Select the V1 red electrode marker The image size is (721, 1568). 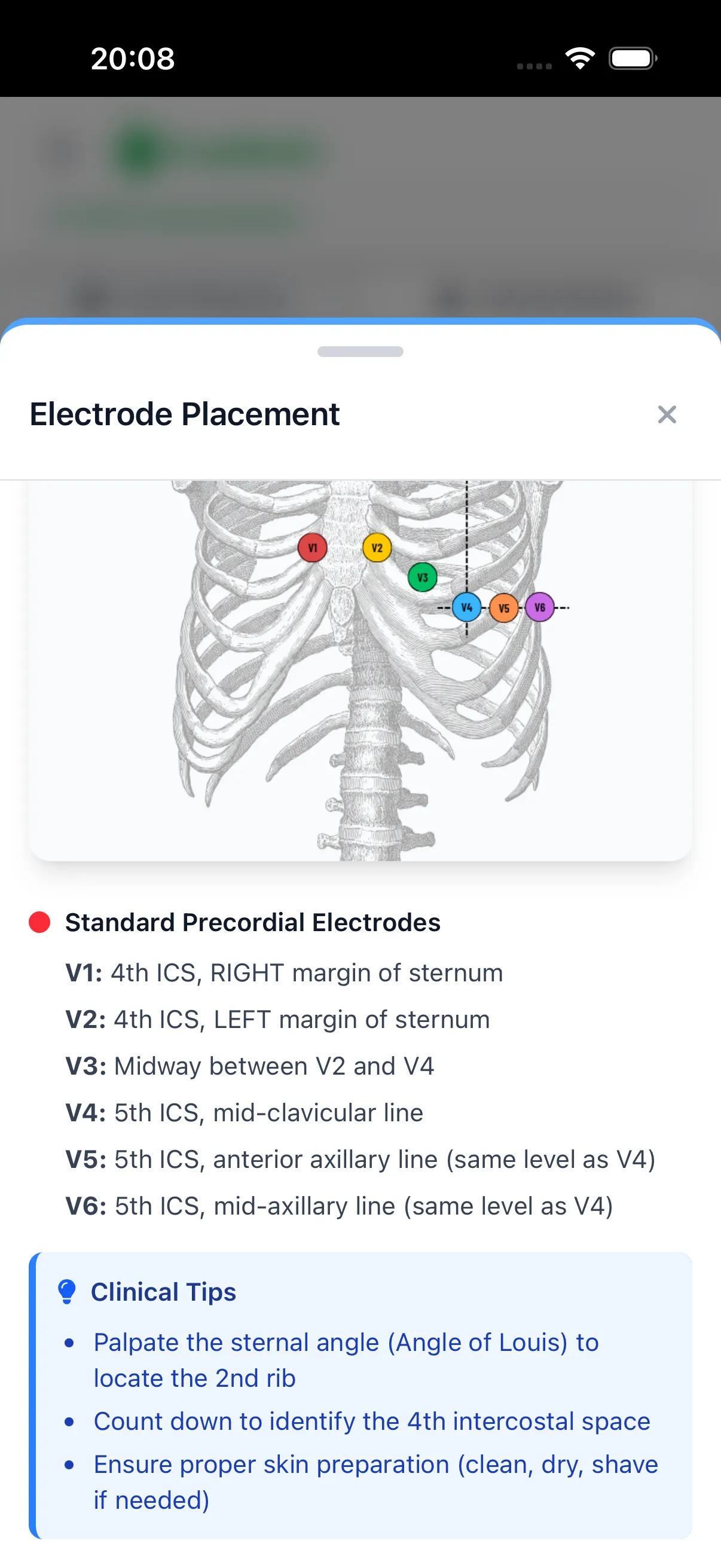point(311,547)
